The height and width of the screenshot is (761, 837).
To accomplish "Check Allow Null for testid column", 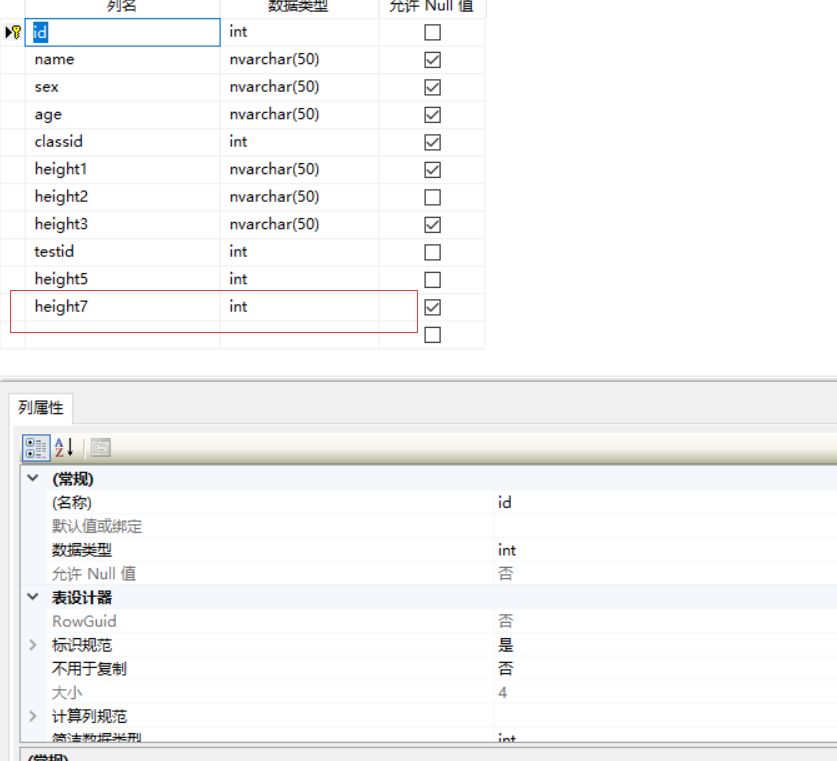I will pos(432,252).
